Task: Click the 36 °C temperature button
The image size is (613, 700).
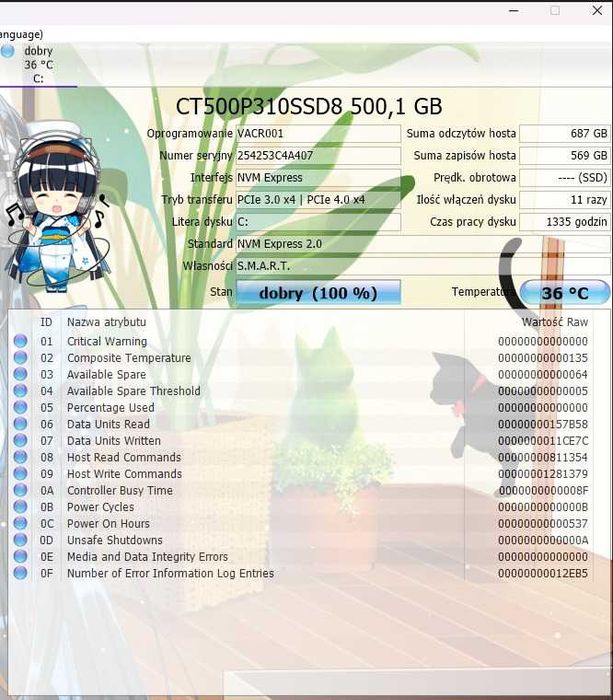Action: coord(565,292)
